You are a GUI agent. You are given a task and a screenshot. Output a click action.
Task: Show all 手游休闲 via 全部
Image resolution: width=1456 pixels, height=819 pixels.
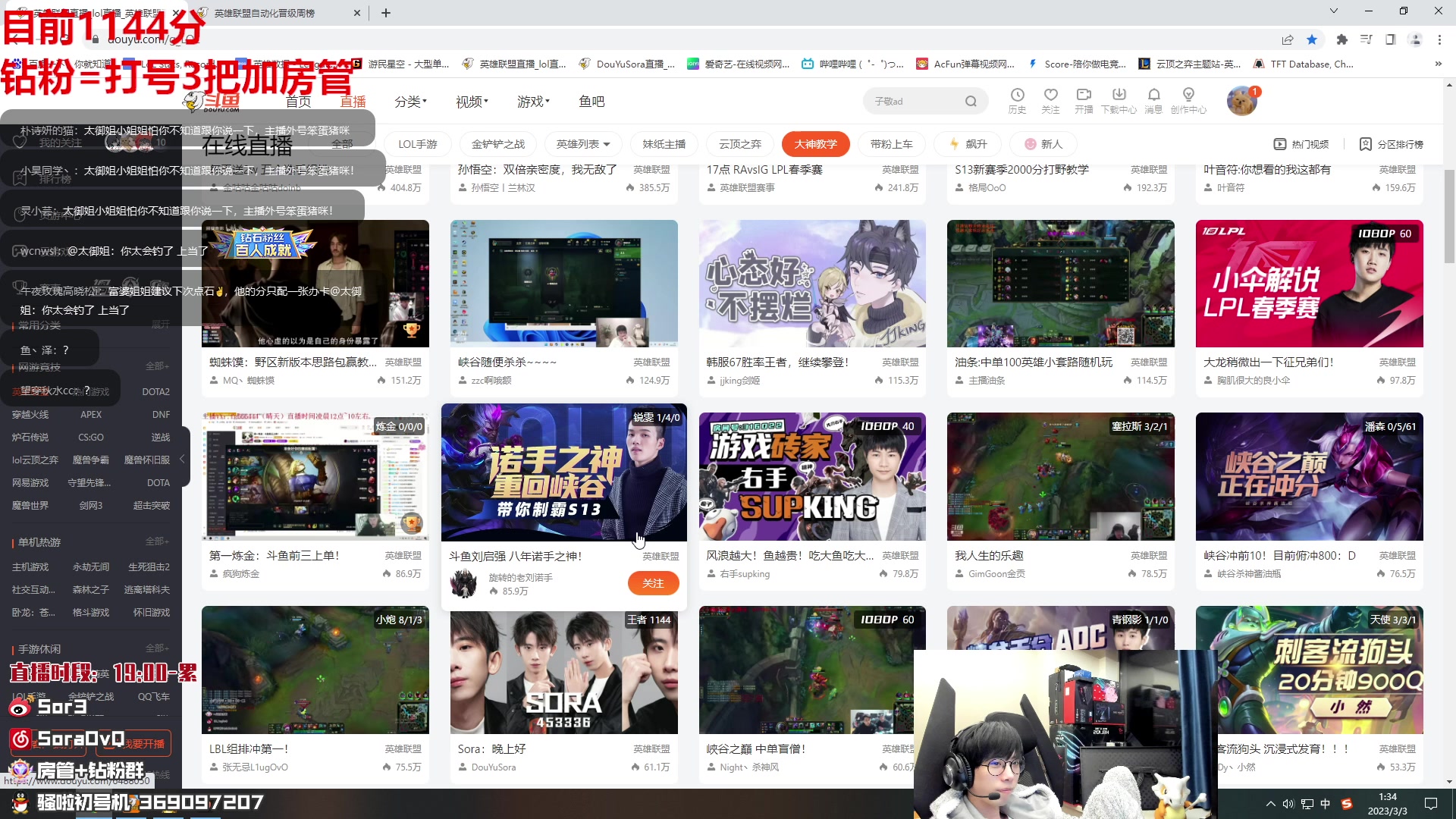[x=157, y=648]
